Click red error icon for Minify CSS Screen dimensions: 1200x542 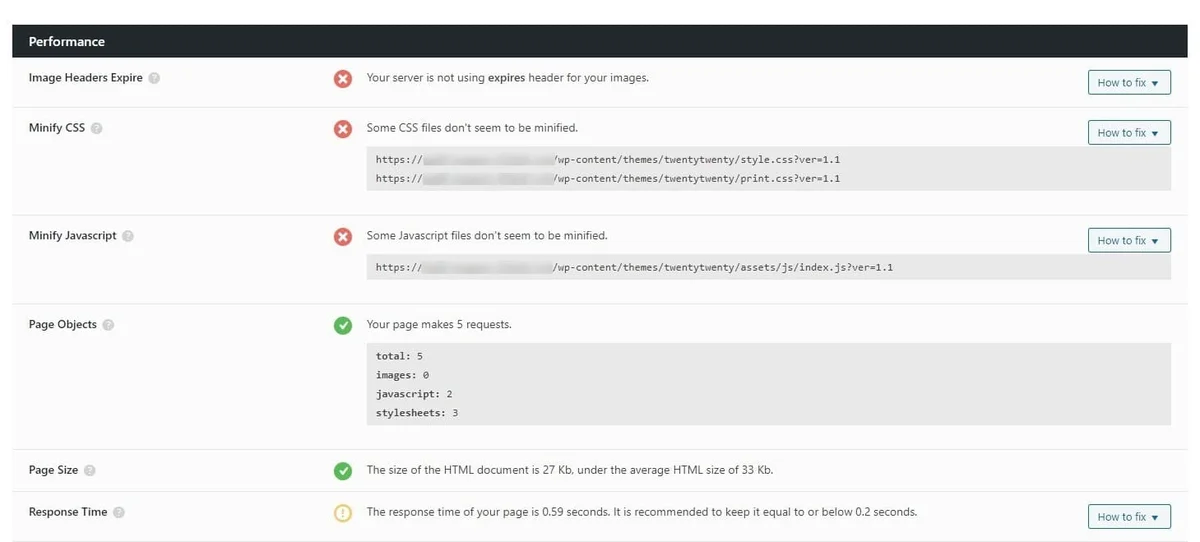[343, 129]
